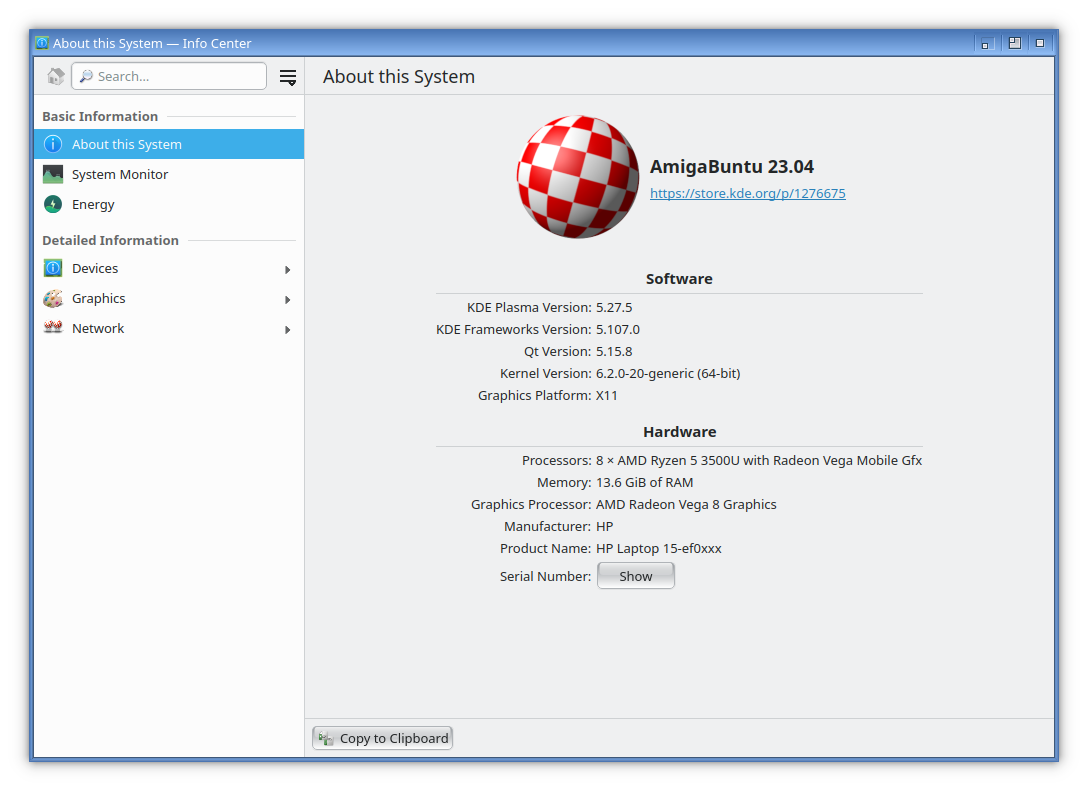
Task: Click Memory value 13.6 GiB of RAM
Action: [x=645, y=483]
